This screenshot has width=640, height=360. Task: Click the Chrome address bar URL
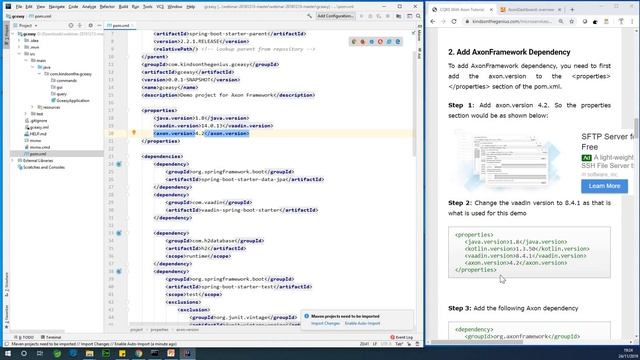511,21
